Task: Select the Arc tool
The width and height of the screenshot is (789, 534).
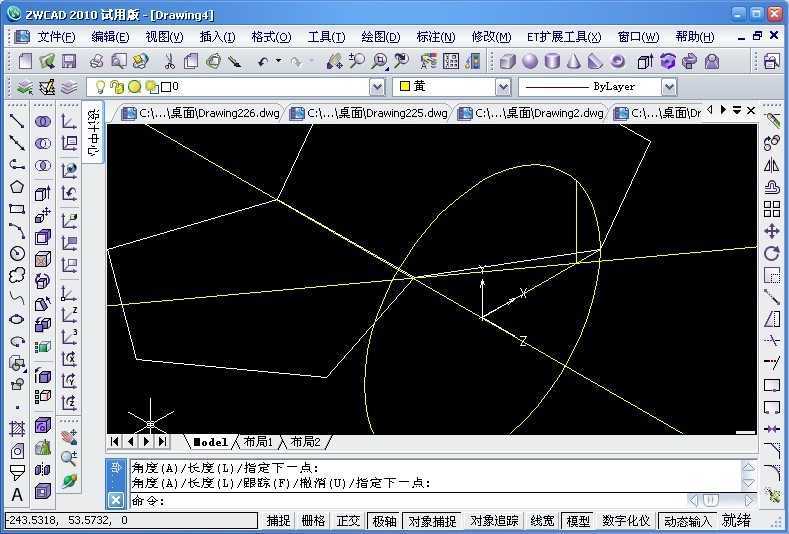Action: tap(17, 231)
